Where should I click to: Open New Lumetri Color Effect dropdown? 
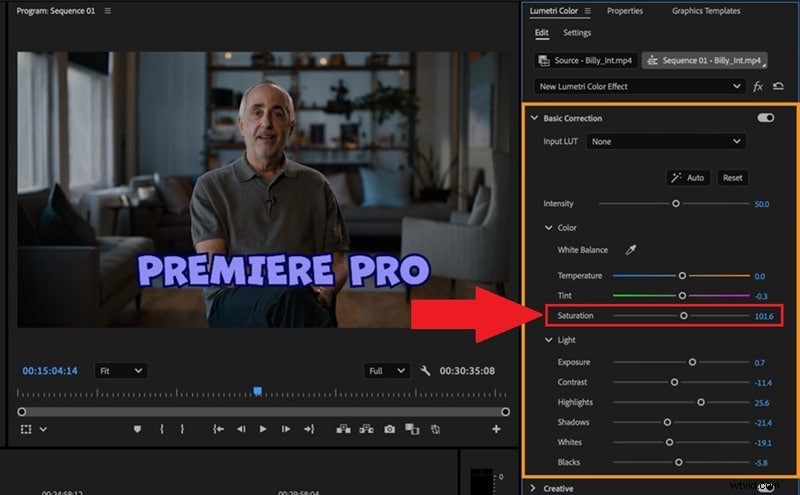[x=640, y=86]
